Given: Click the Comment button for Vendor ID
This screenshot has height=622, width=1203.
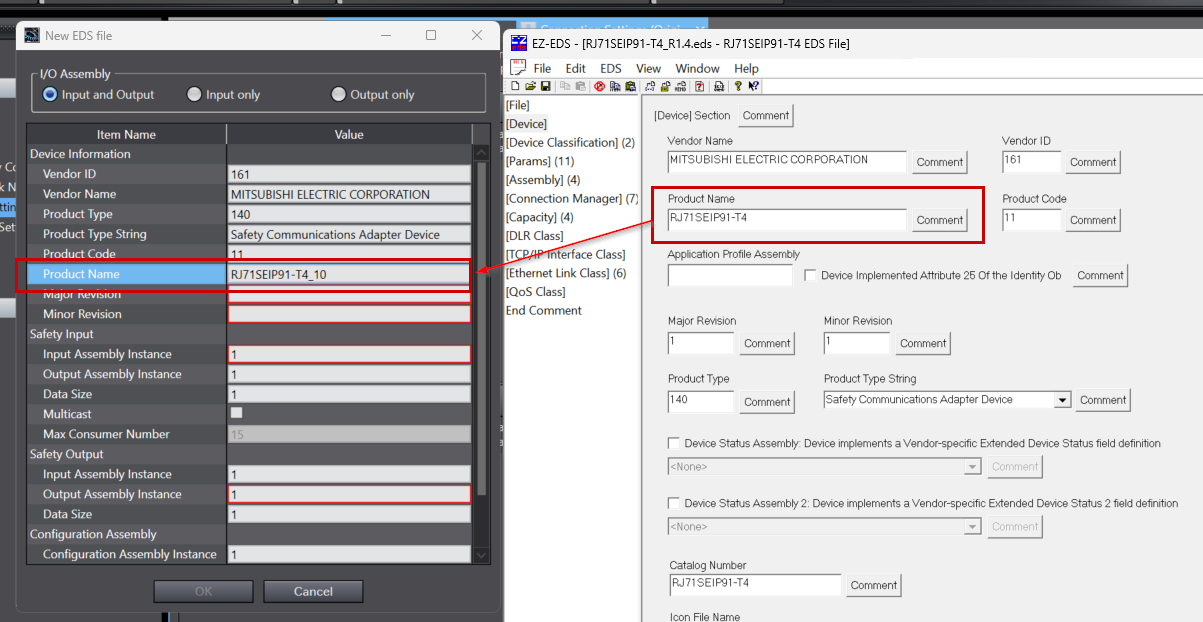Looking at the screenshot, I should click(1093, 162).
